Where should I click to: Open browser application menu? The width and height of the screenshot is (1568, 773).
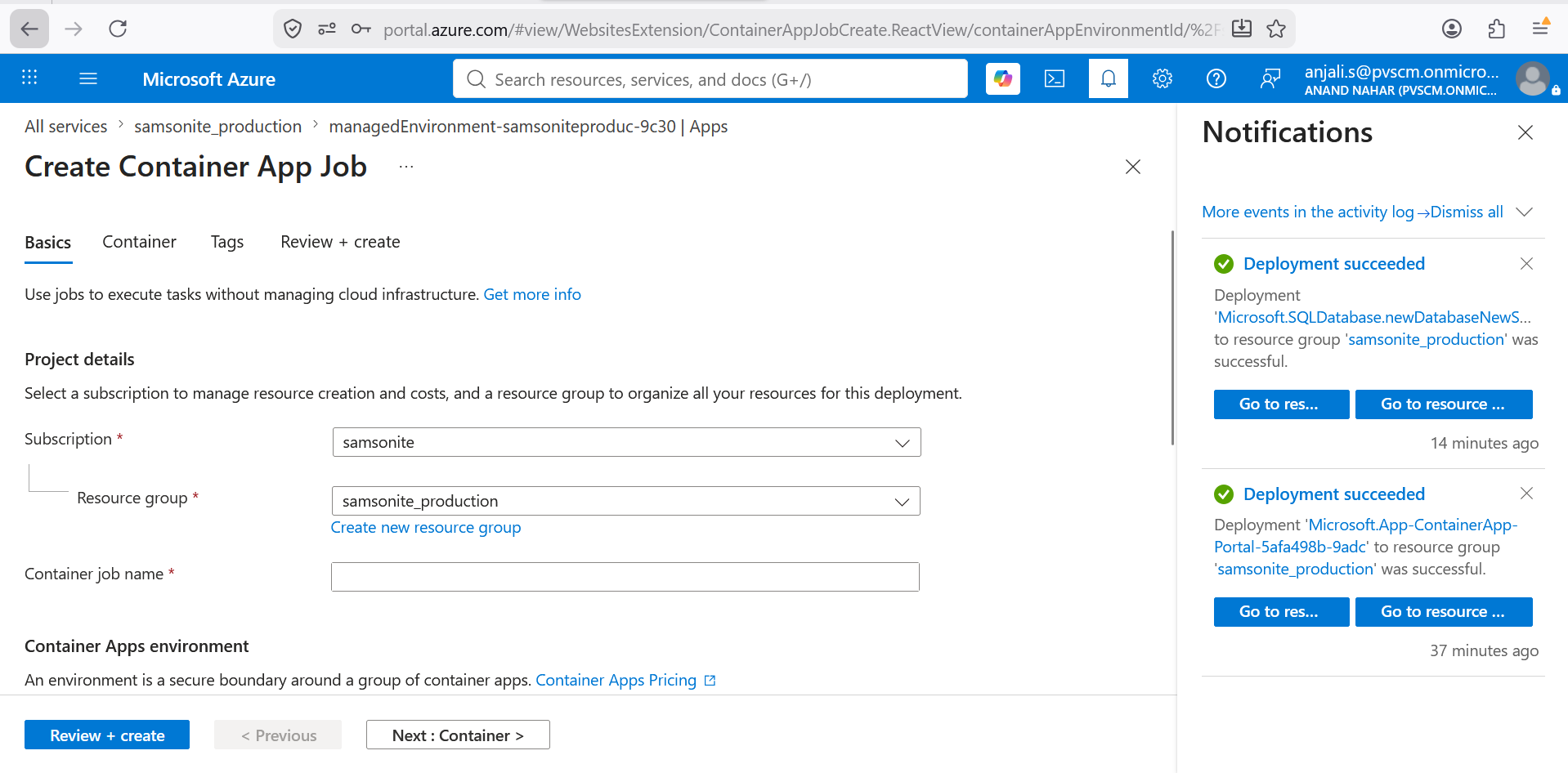(1540, 29)
